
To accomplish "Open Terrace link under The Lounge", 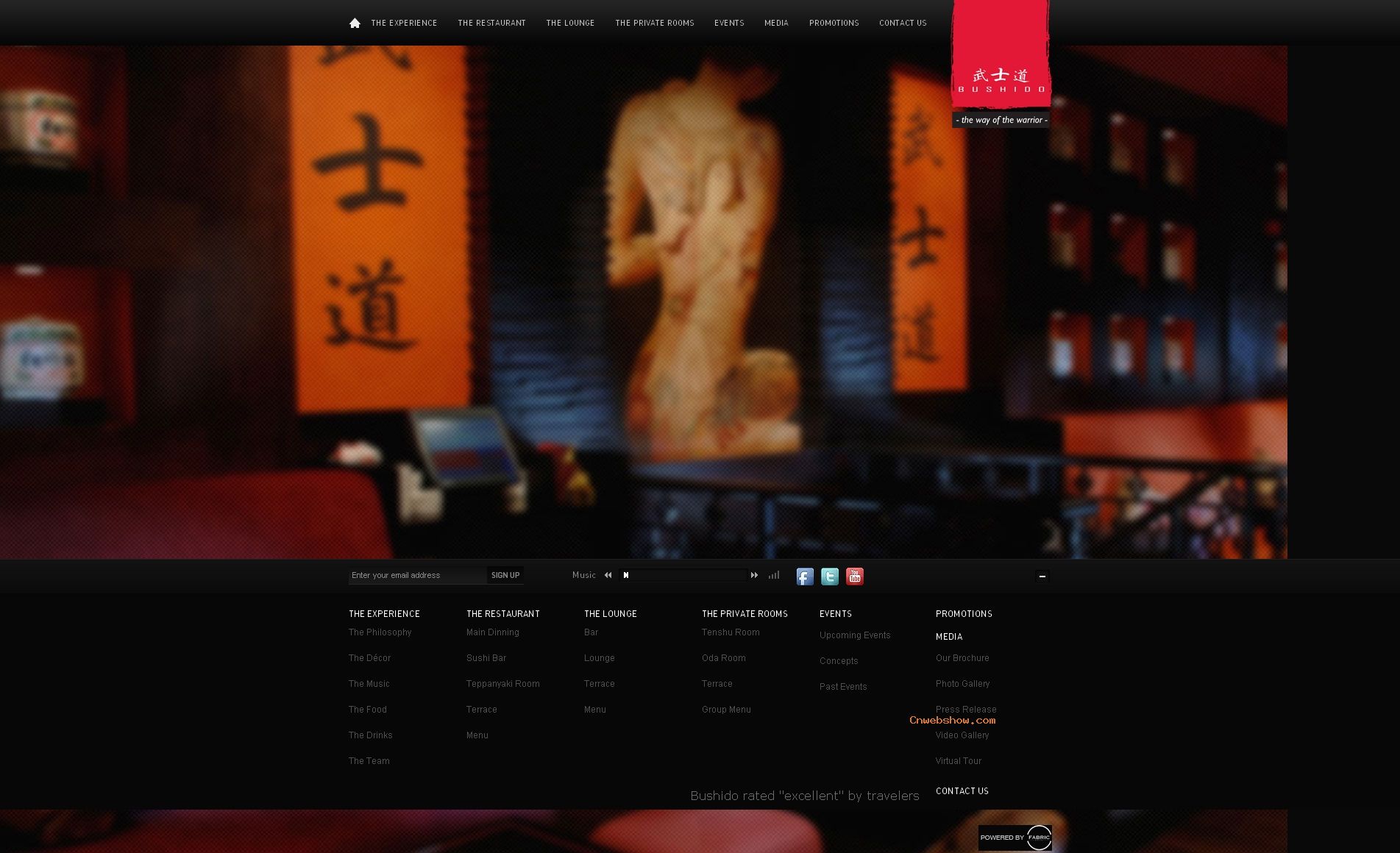I will pyautogui.click(x=599, y=684).
